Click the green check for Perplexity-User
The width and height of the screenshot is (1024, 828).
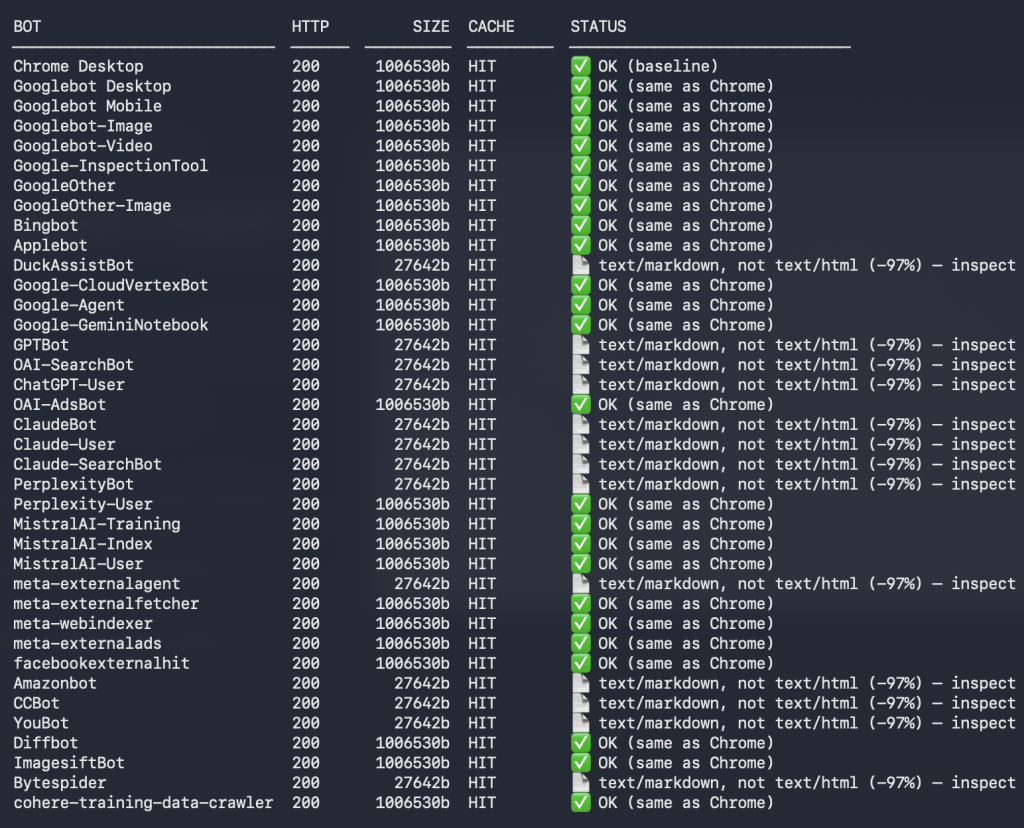click(581, 504)
